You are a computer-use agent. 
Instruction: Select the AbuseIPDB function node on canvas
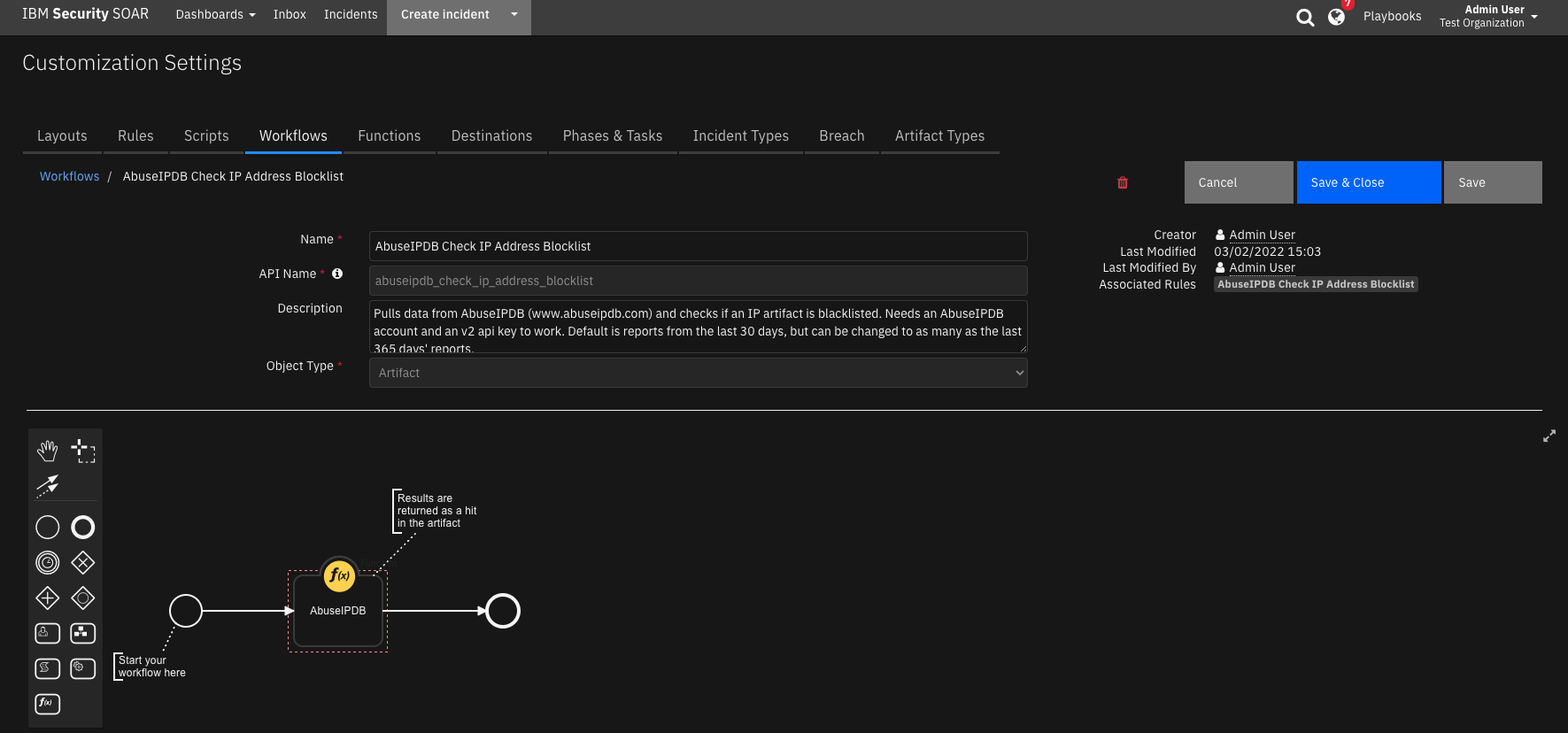[x=338, y=611]
